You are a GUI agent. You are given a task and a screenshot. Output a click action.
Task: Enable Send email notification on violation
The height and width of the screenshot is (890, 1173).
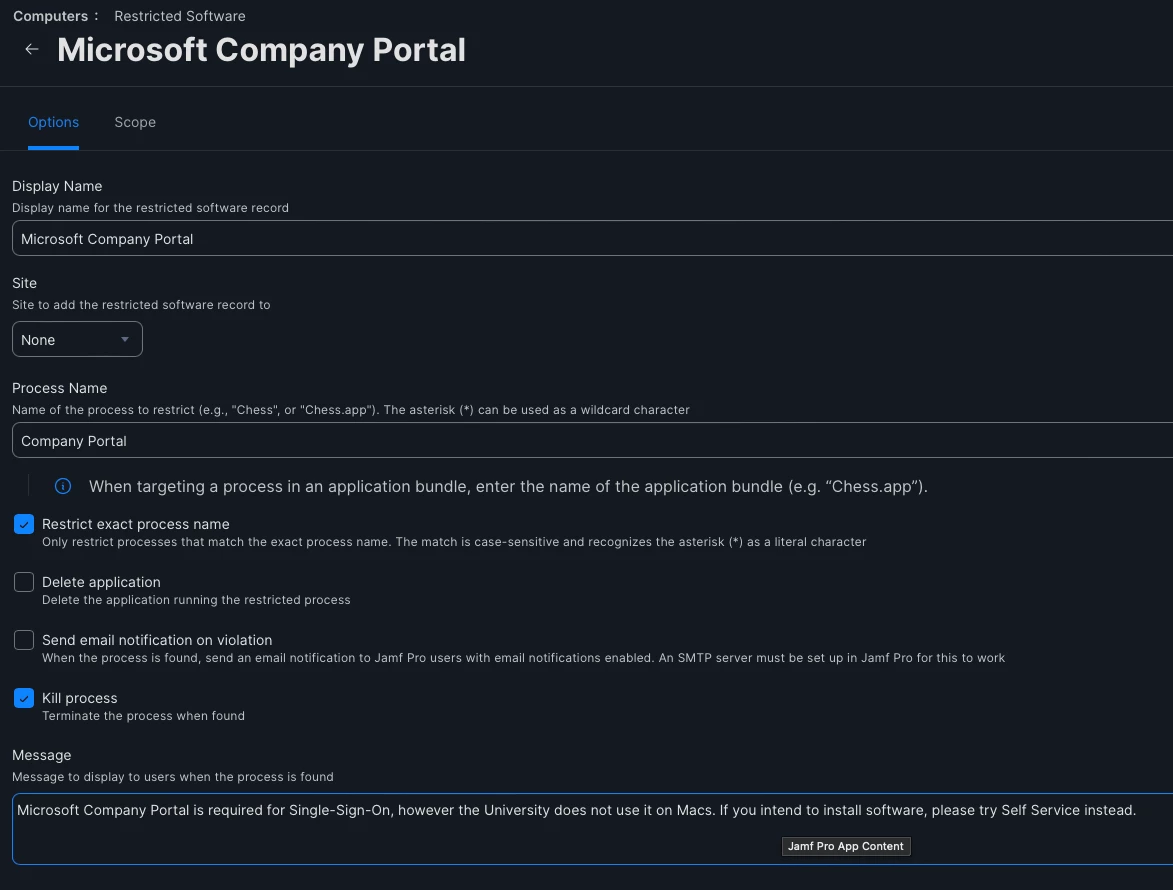(24, 640)
